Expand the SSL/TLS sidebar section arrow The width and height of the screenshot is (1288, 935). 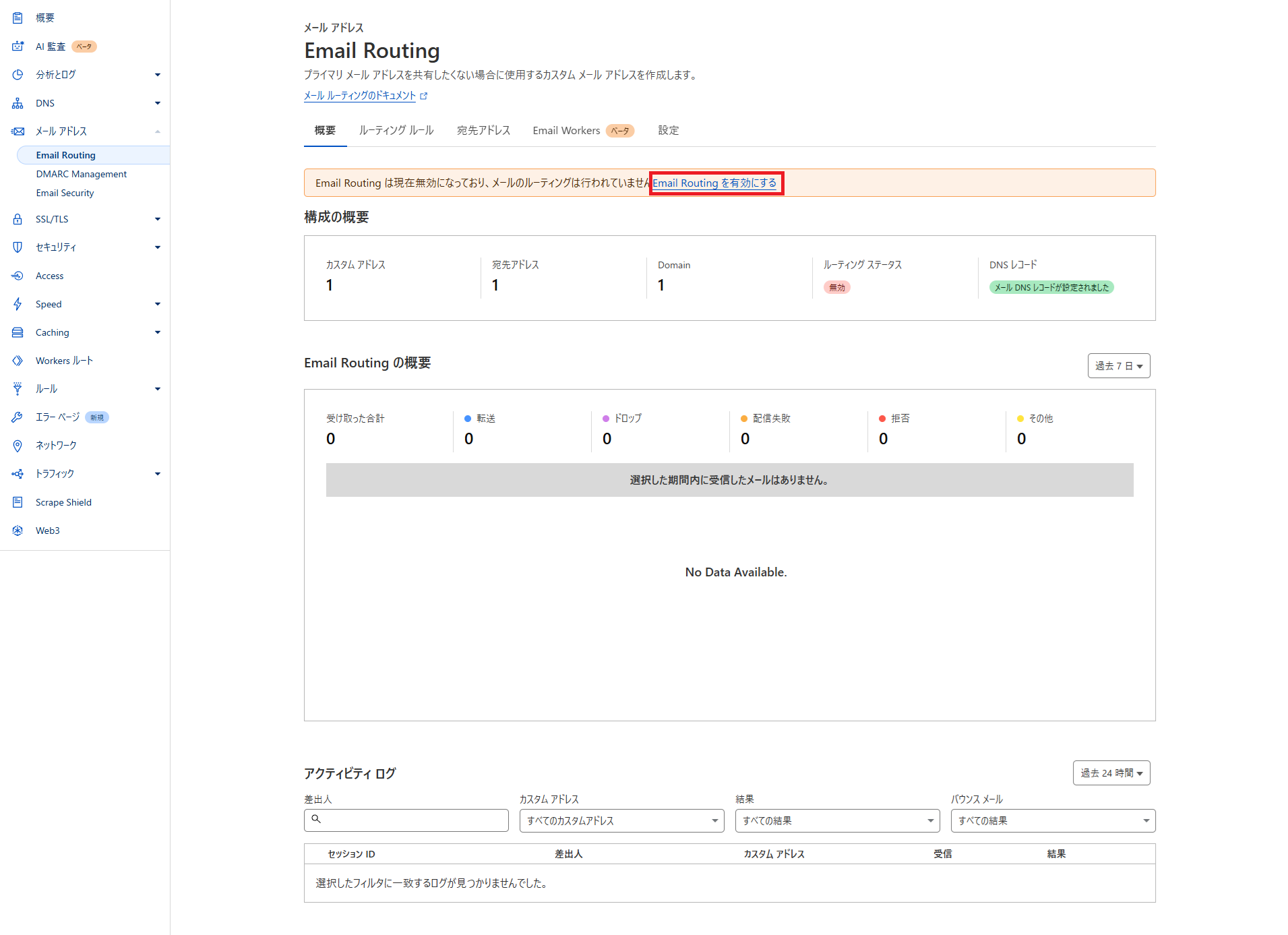(x=158, y=219)
